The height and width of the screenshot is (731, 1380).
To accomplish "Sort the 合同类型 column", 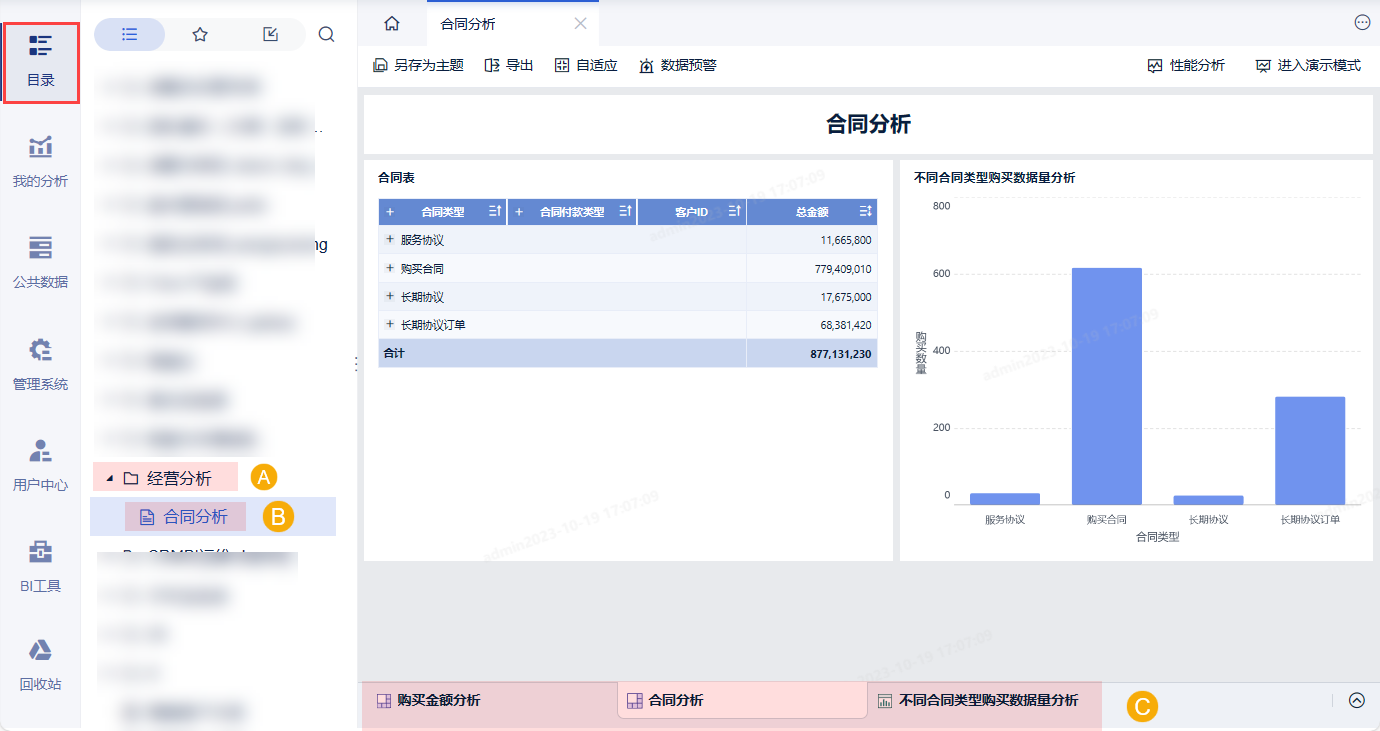I will tap(494, 212).
